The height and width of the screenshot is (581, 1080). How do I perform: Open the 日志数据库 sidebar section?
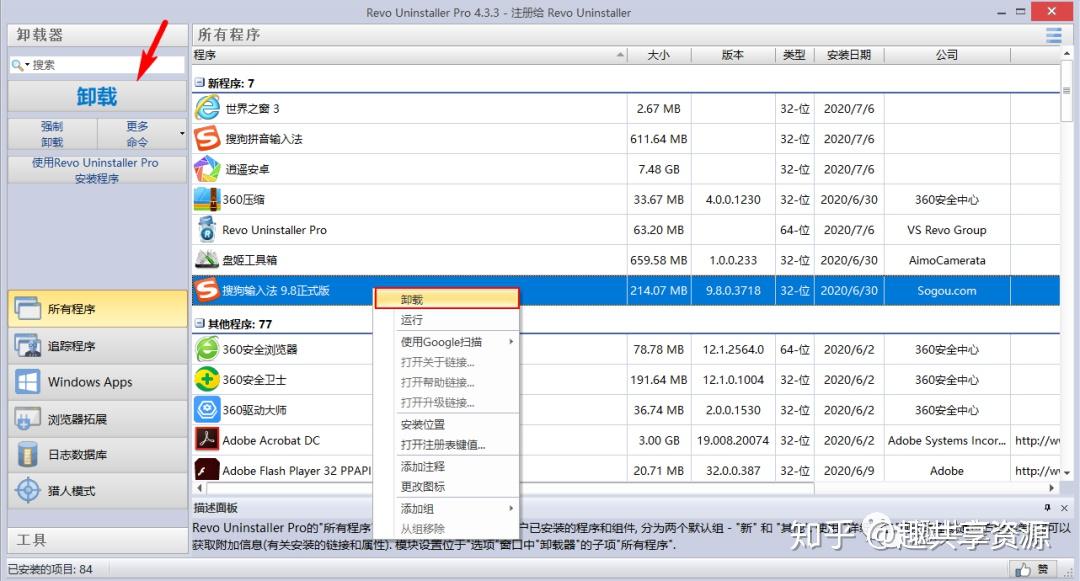[98, 454]
